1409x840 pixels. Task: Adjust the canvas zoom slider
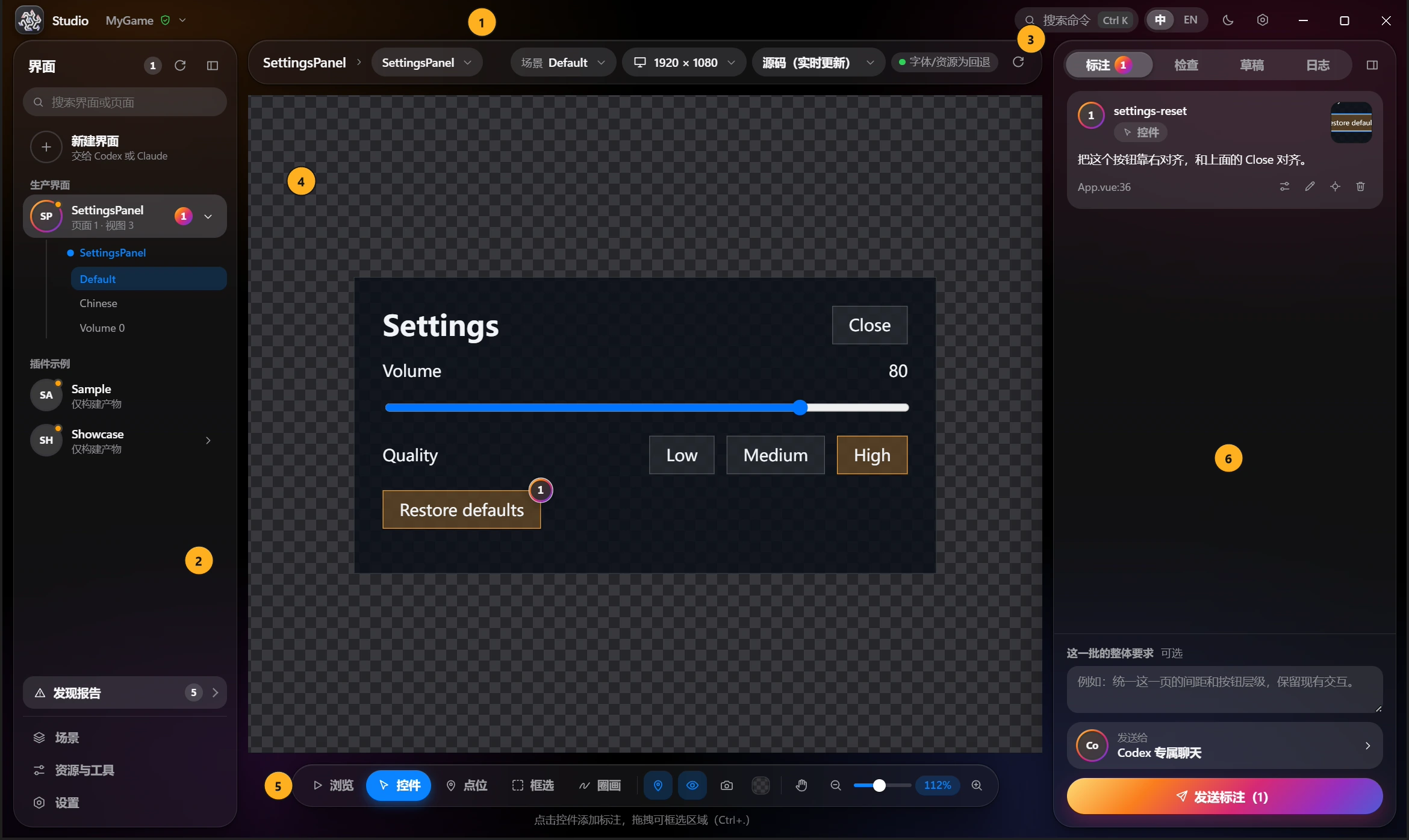coord(882,785)
